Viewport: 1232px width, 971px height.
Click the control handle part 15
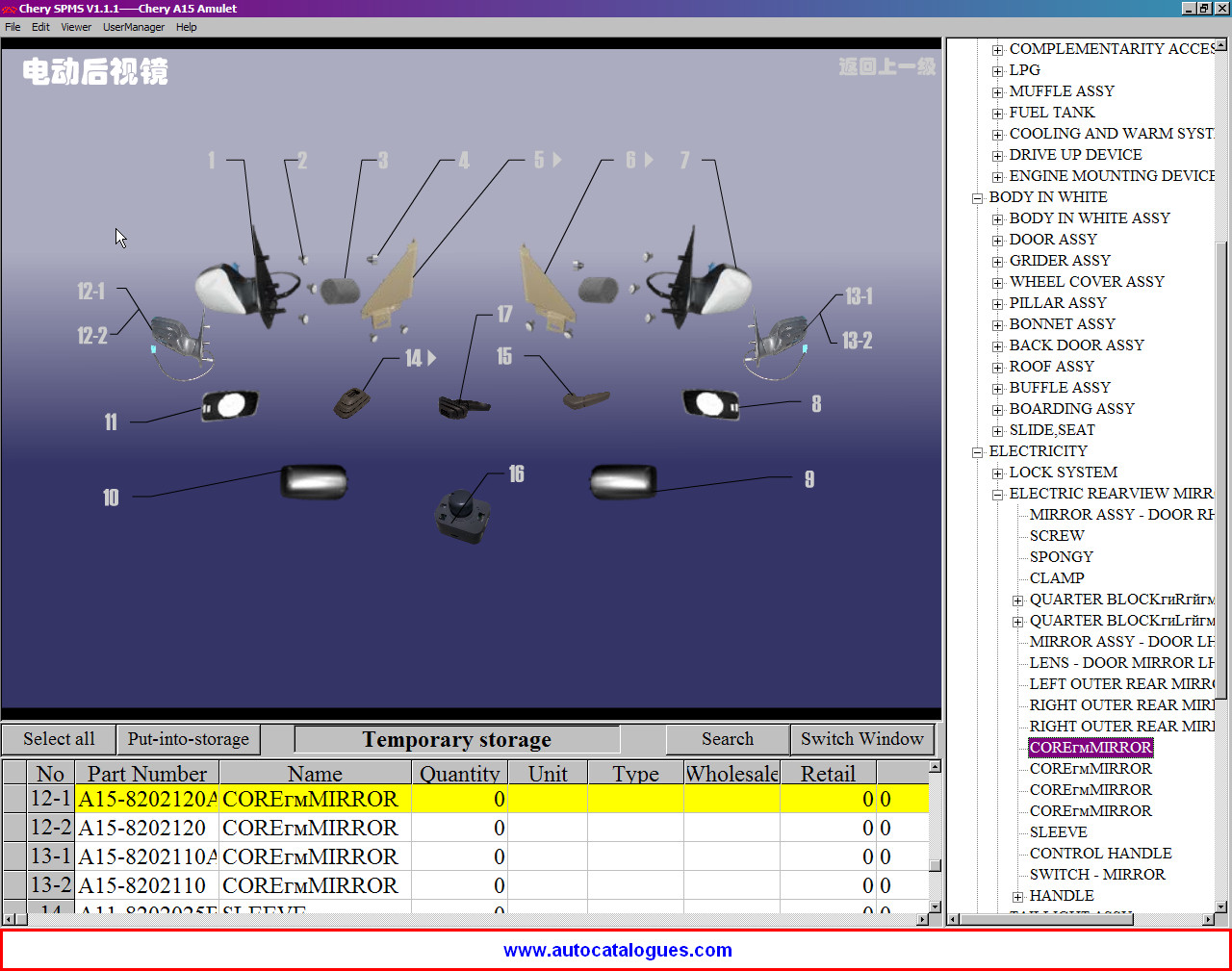(586, 398)
